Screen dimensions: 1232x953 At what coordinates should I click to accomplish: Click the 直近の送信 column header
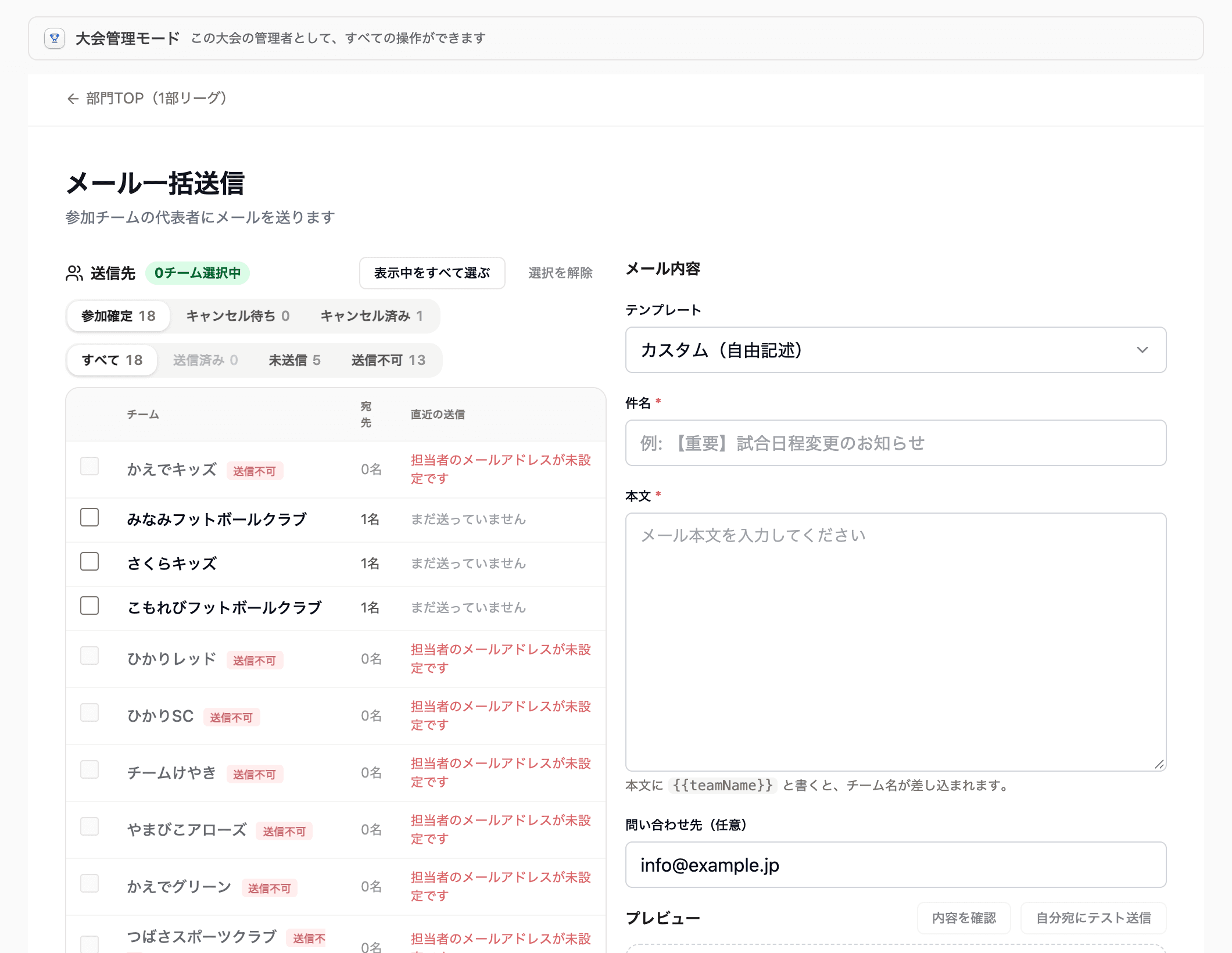pos(438,414)
